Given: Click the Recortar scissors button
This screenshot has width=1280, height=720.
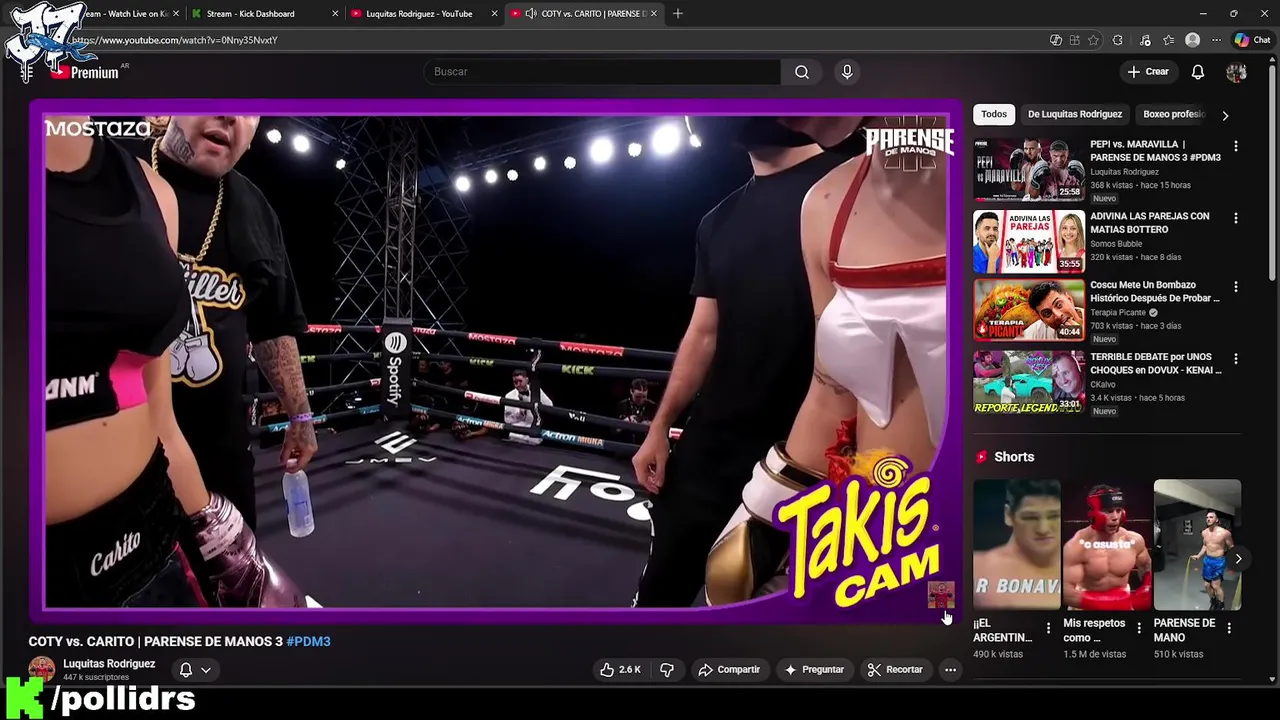Looking at the screenshot, I should [895, 670].
